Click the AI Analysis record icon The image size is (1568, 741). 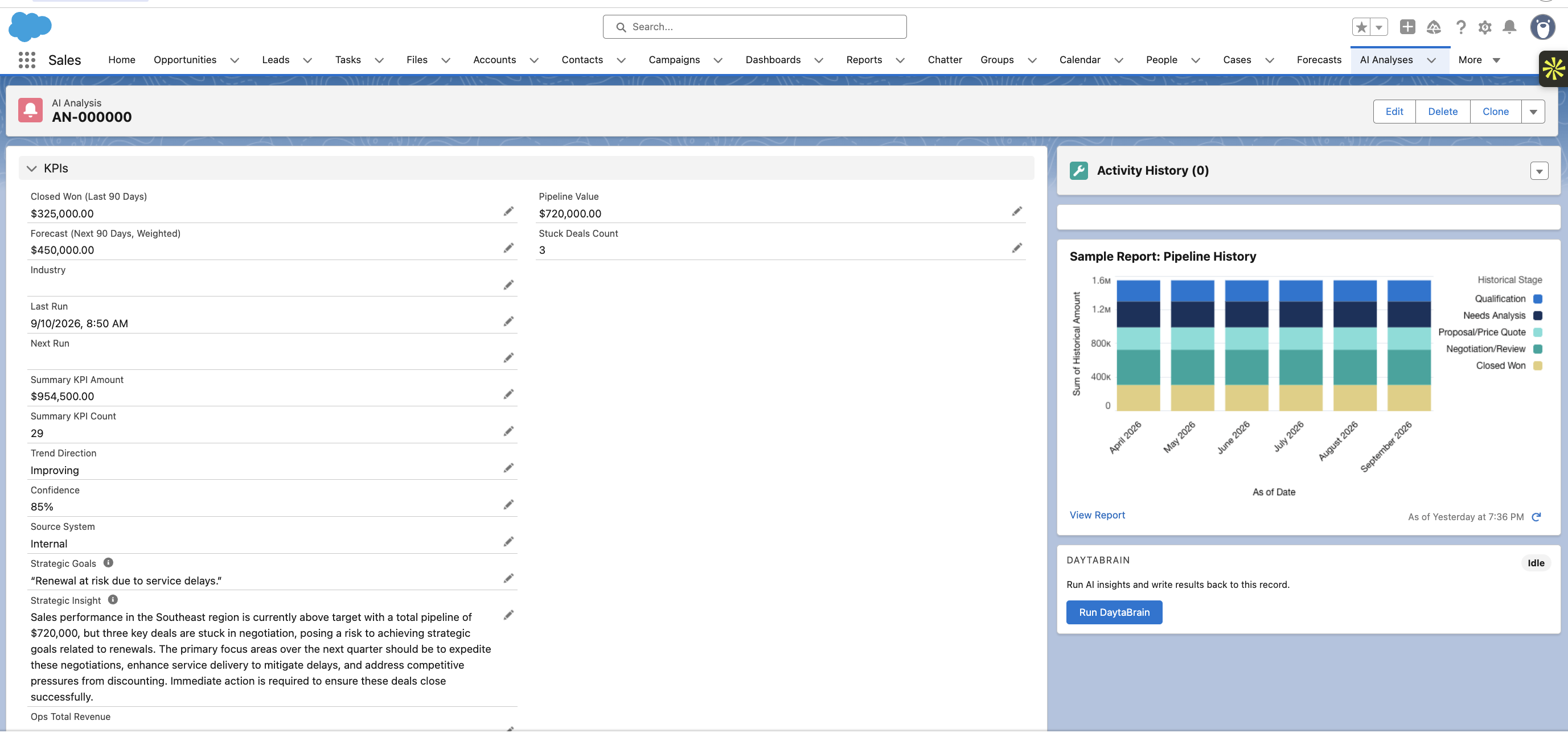[30, 110]
